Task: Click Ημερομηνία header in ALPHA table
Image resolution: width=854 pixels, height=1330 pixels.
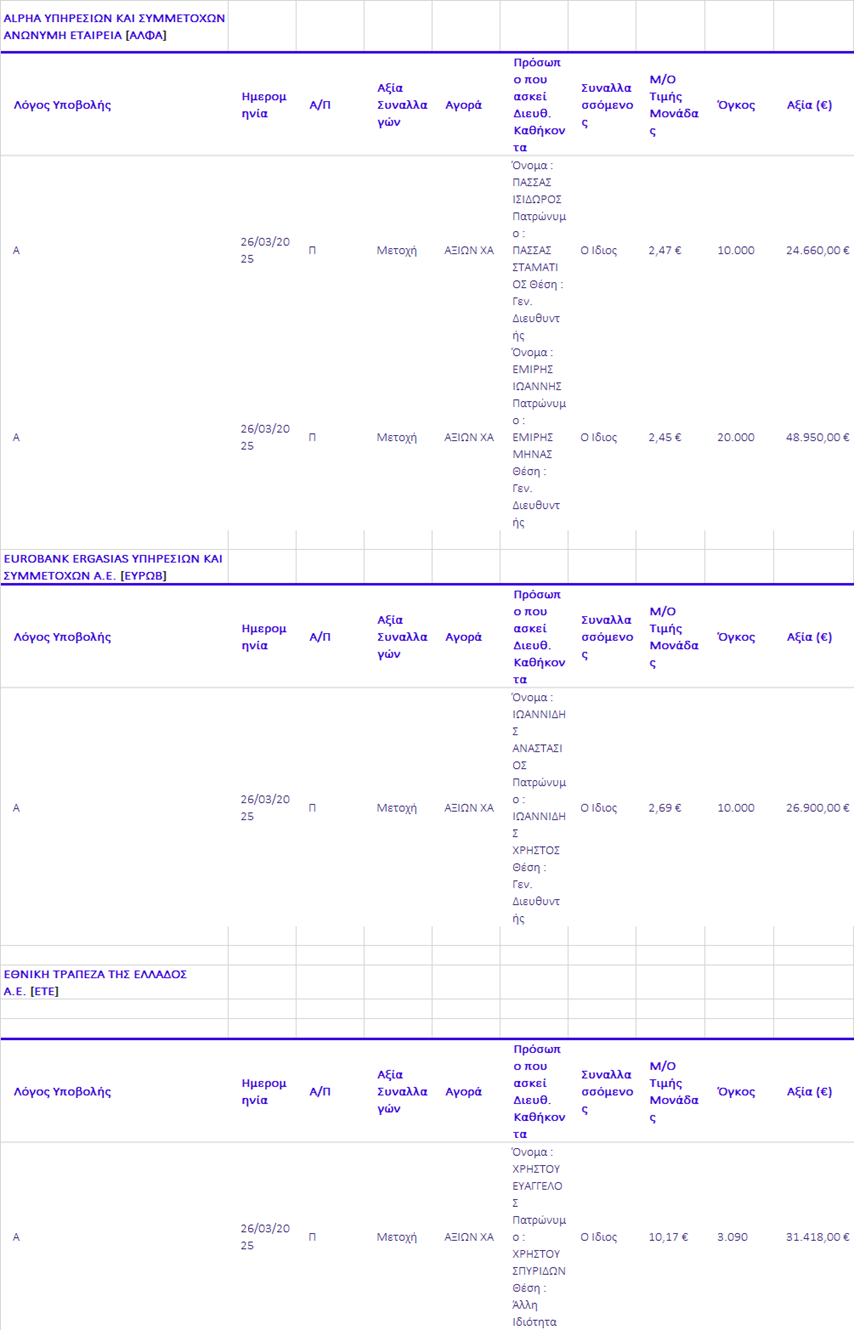Action: (x=264, y=105)
